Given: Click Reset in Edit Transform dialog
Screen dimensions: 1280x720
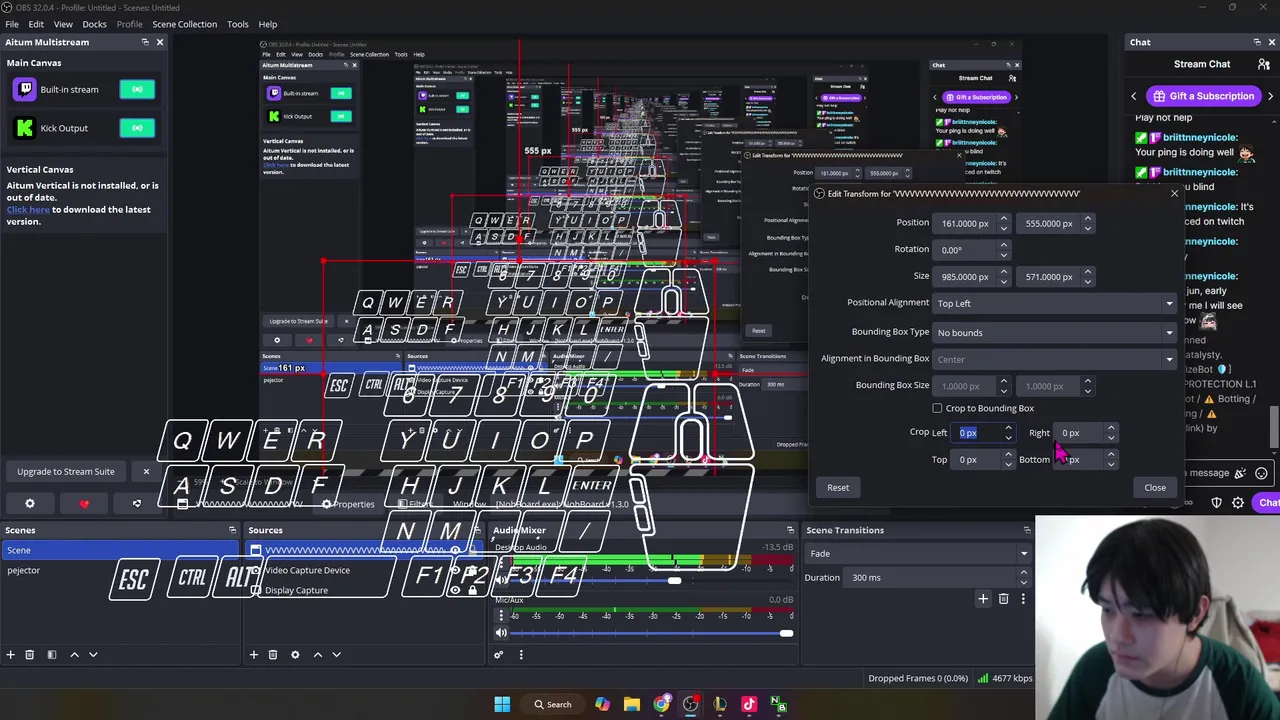Looking at the screenshot, I should coord(838,488).
